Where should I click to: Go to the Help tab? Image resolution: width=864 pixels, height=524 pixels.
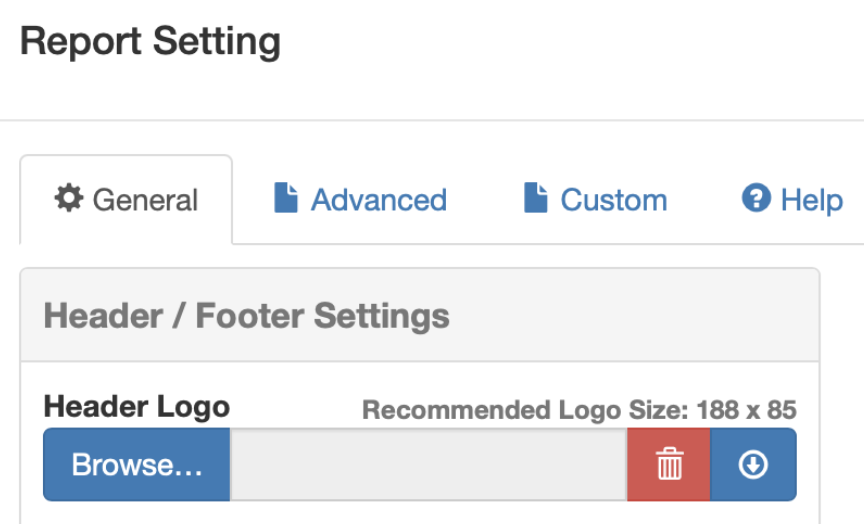point(792,200)
